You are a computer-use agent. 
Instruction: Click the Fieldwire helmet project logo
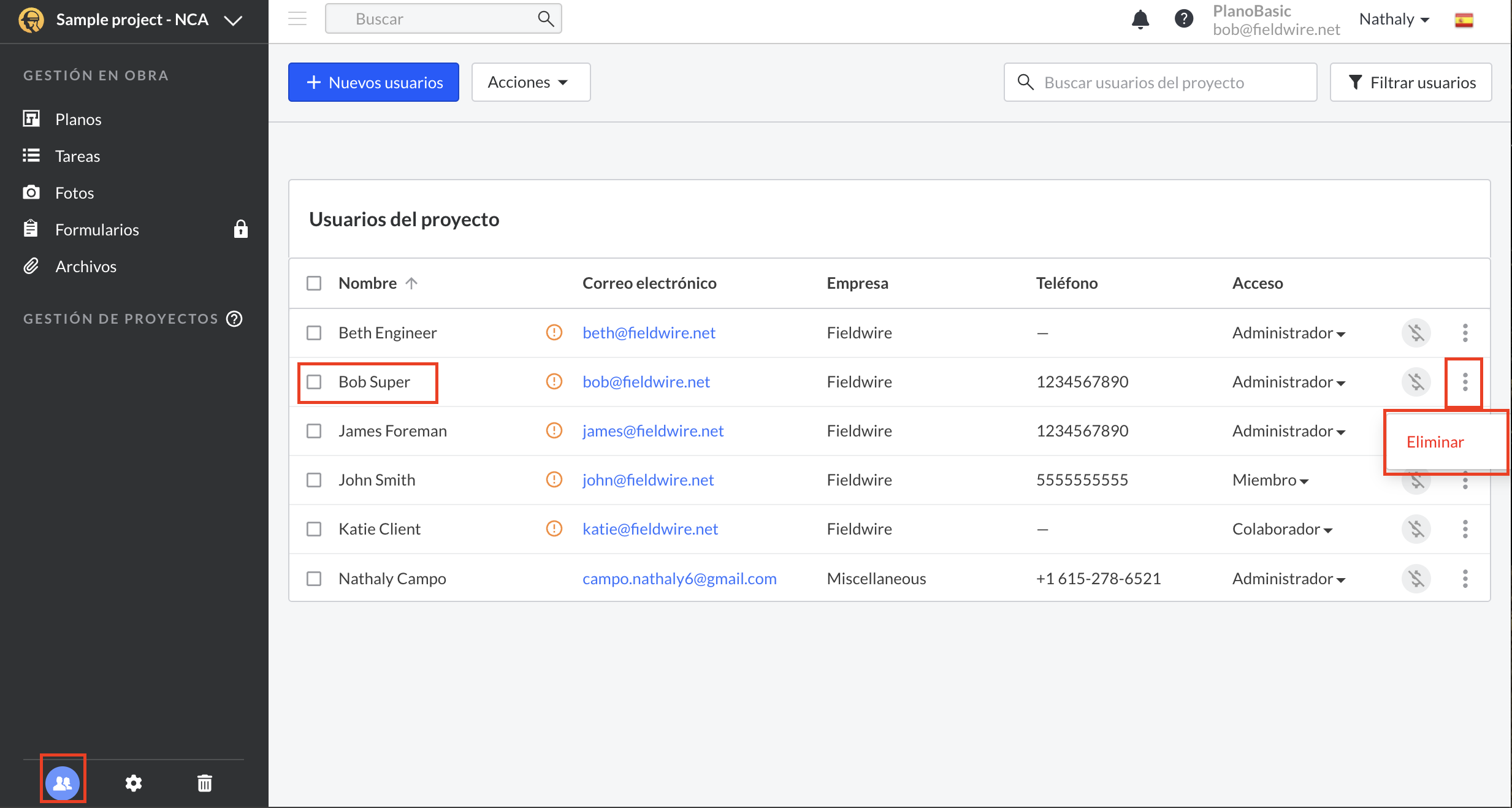pyautogui.click(x=31, y=20)
